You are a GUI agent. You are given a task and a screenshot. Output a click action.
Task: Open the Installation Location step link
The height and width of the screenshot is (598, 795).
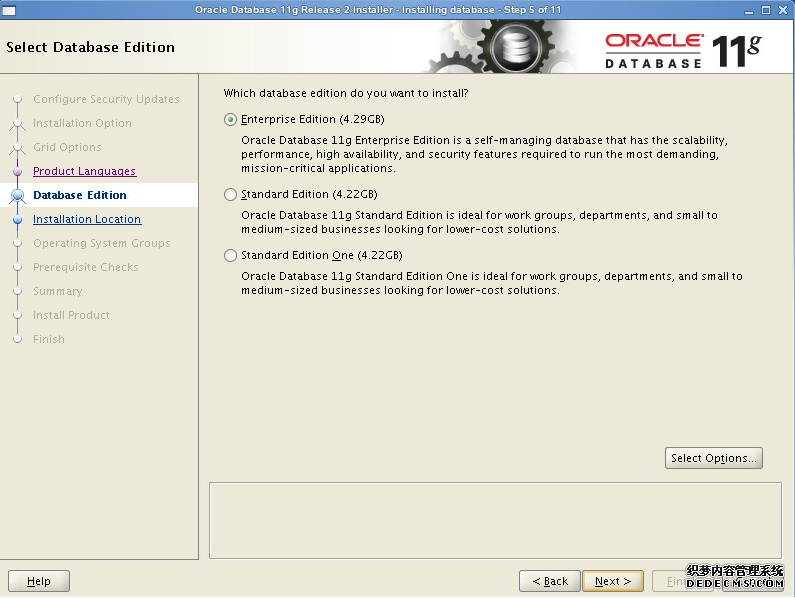point(87,219)
